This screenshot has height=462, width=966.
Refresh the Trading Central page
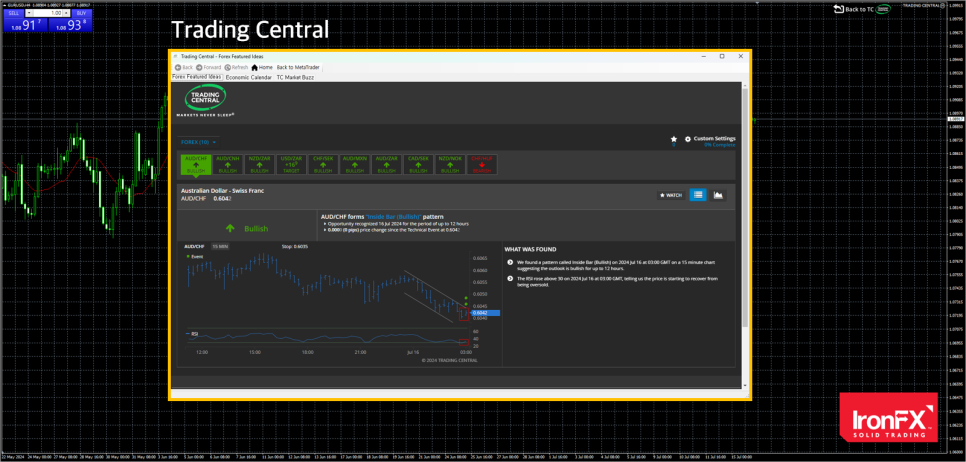[x=237, y=67]
